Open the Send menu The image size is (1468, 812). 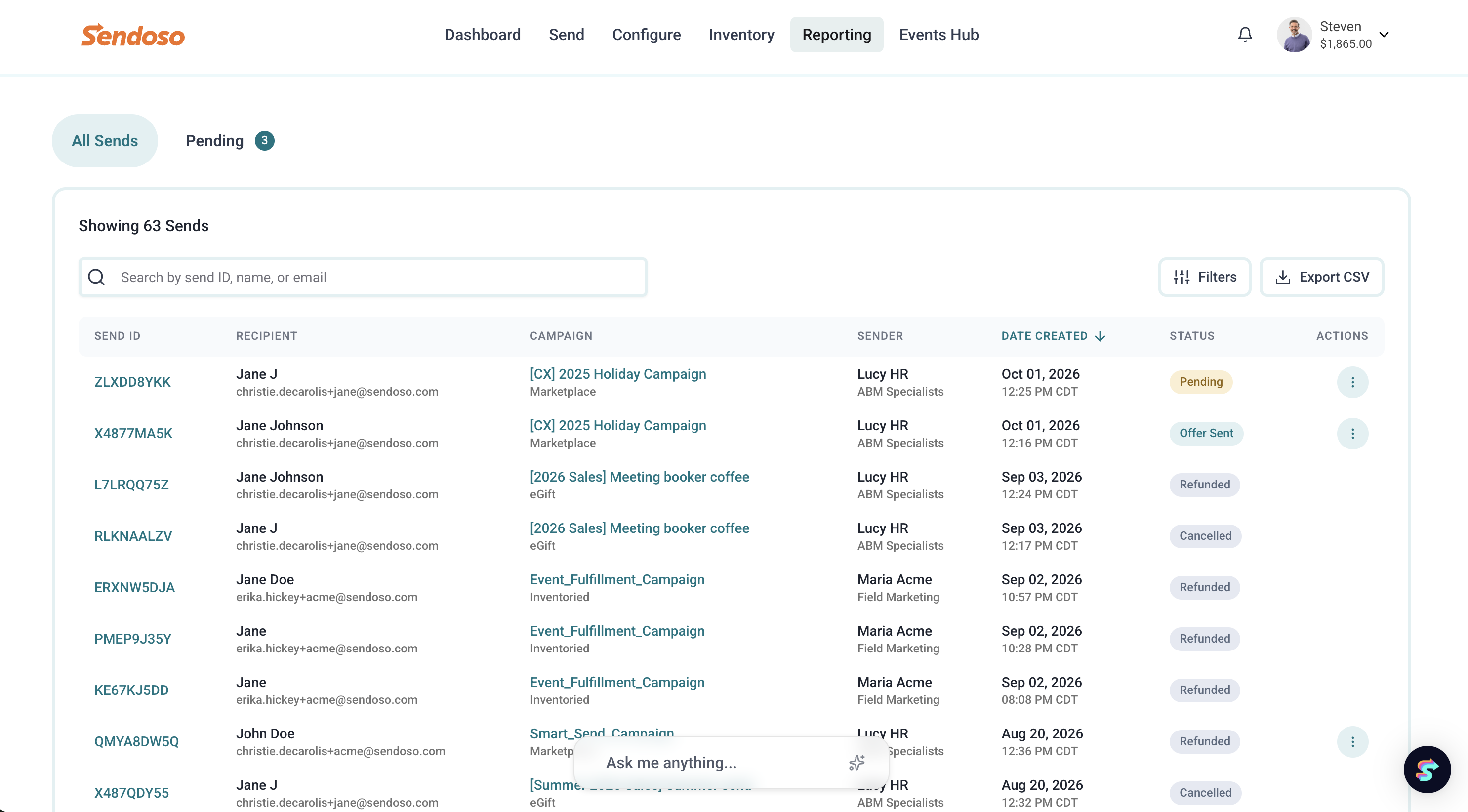(566, 35)
